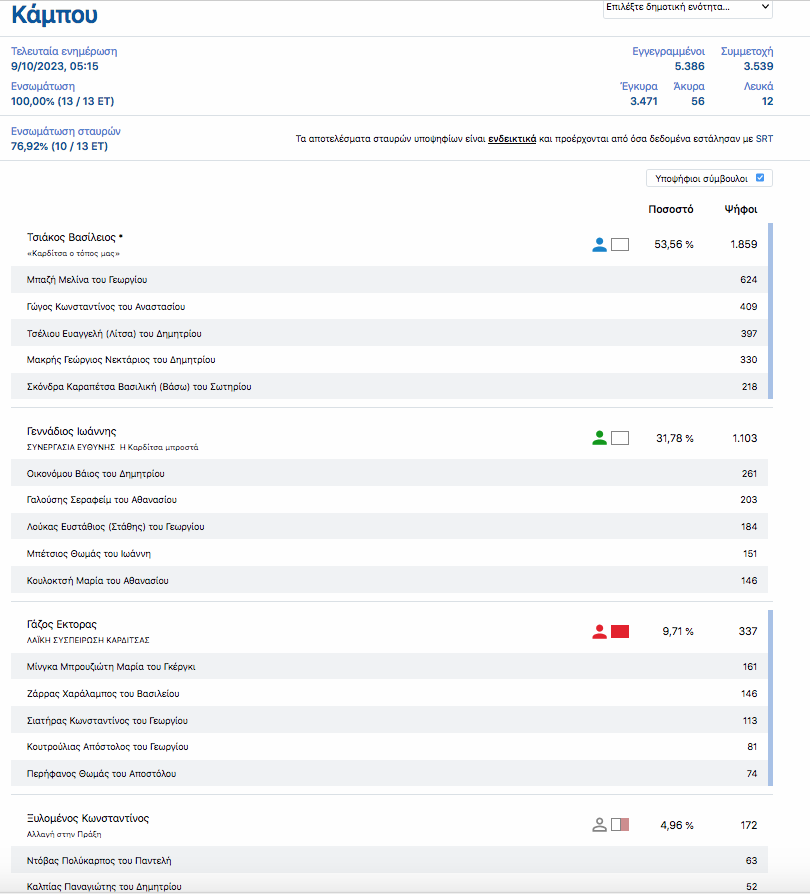Click the Ξυλομένος Κωνσταντίνος combination name

pyautogui.click(x=88, y=818)
